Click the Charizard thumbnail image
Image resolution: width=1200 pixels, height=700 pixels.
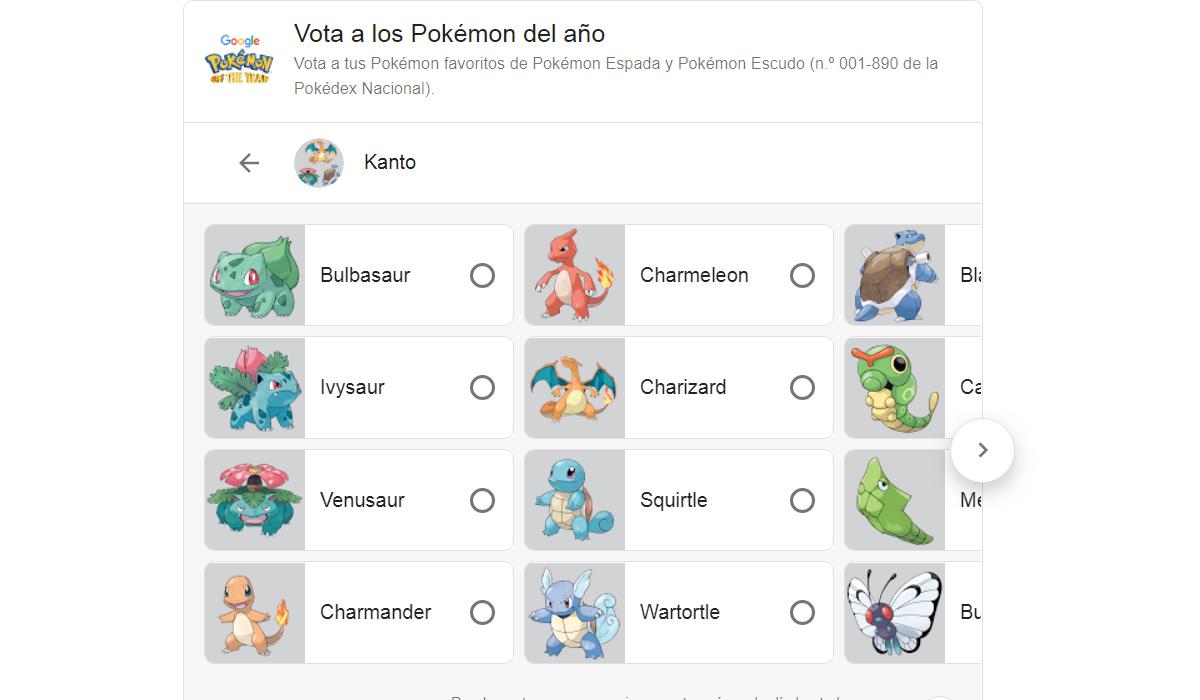click(575, 387)
